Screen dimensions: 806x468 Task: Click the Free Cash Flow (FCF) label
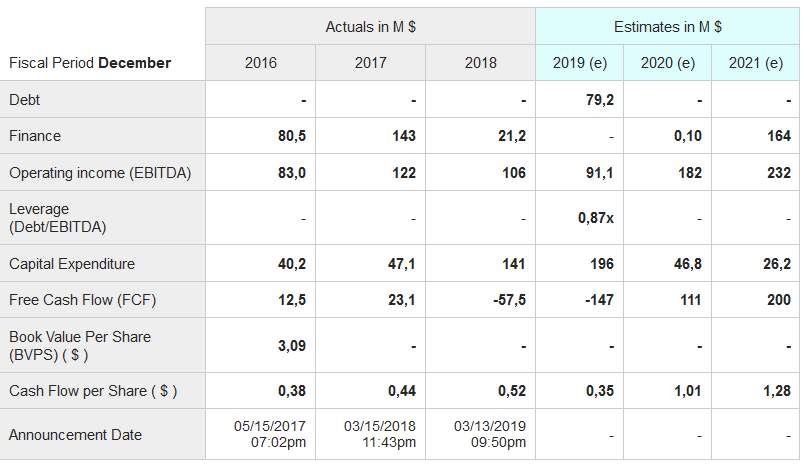(83, 300)
